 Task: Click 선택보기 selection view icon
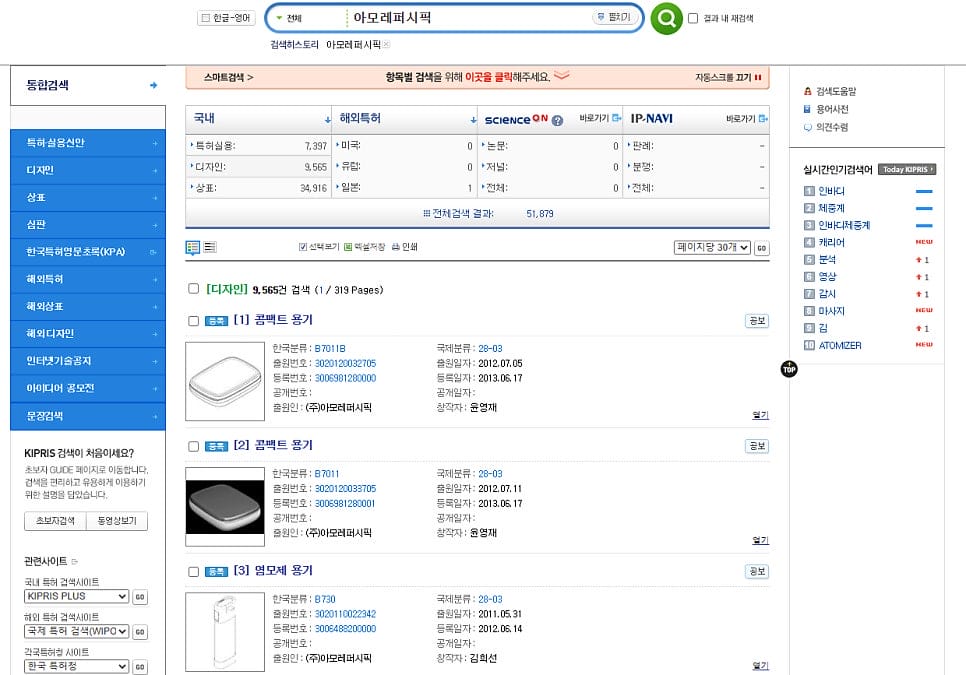319,247
